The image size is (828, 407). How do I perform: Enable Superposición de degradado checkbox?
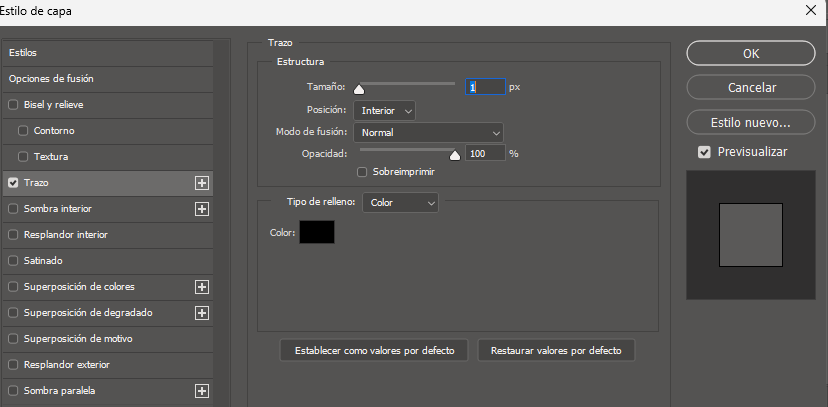point(13,313)
